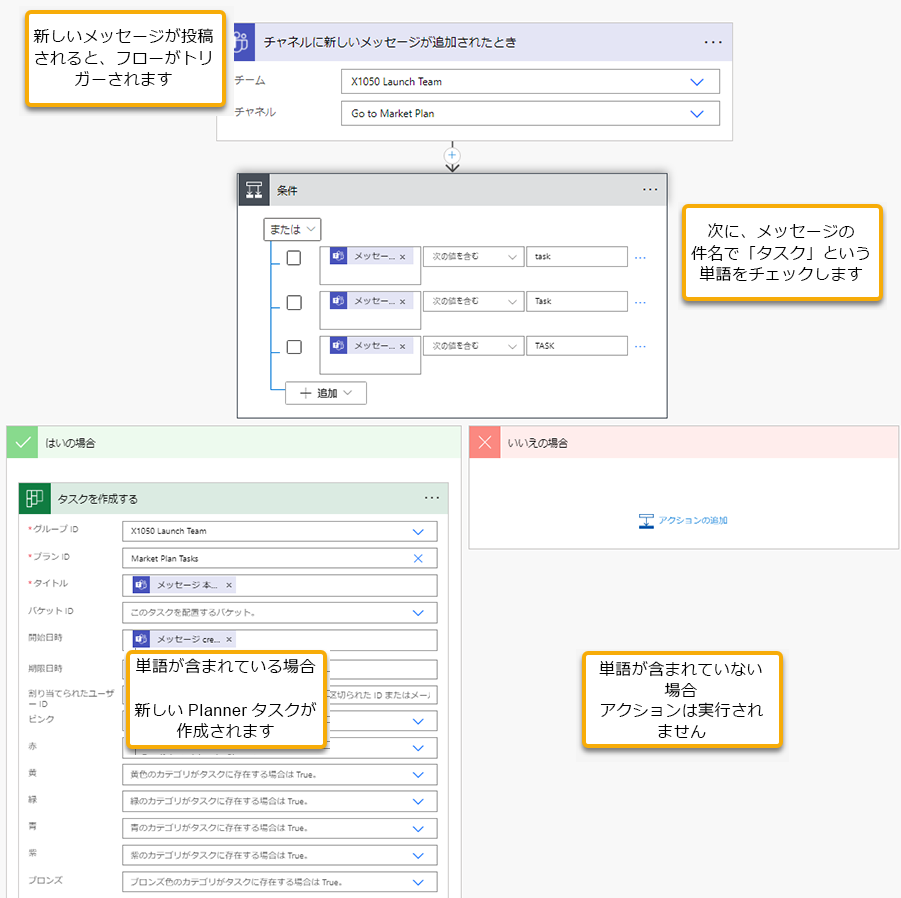Open row menu for 'task' condition

click(x=640, y=258)
